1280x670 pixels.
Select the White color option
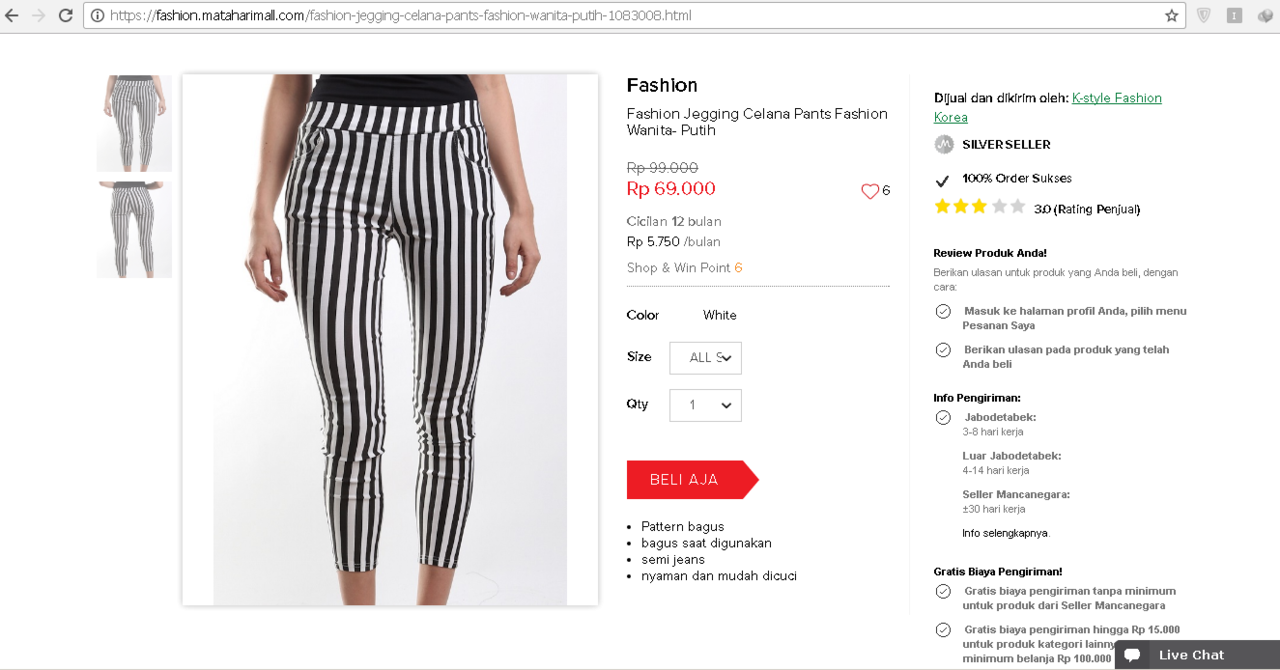719,316
